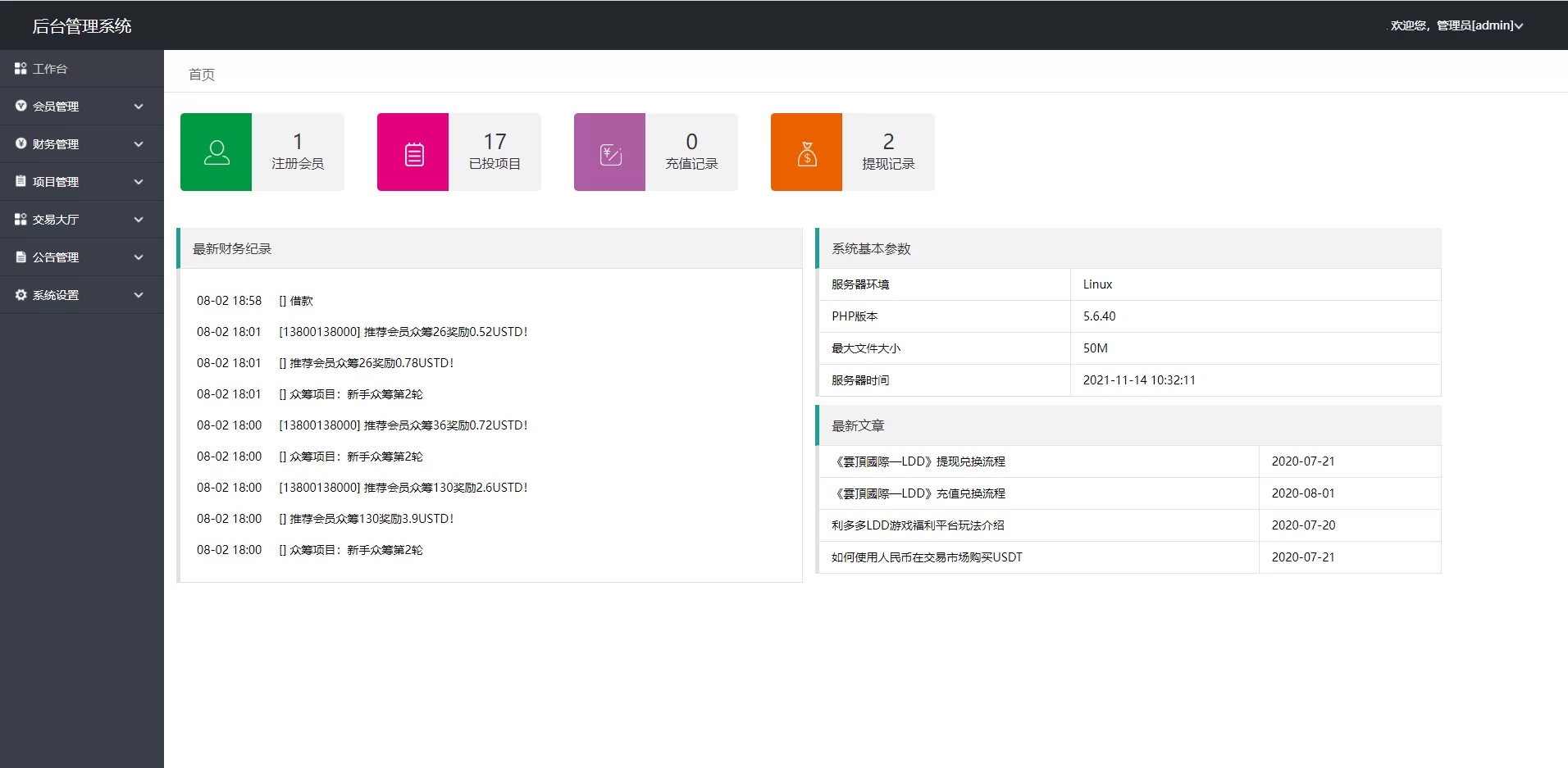Click the pink invested projects clipboard icon
The image size is (1568, 768).
coord(413,152)
